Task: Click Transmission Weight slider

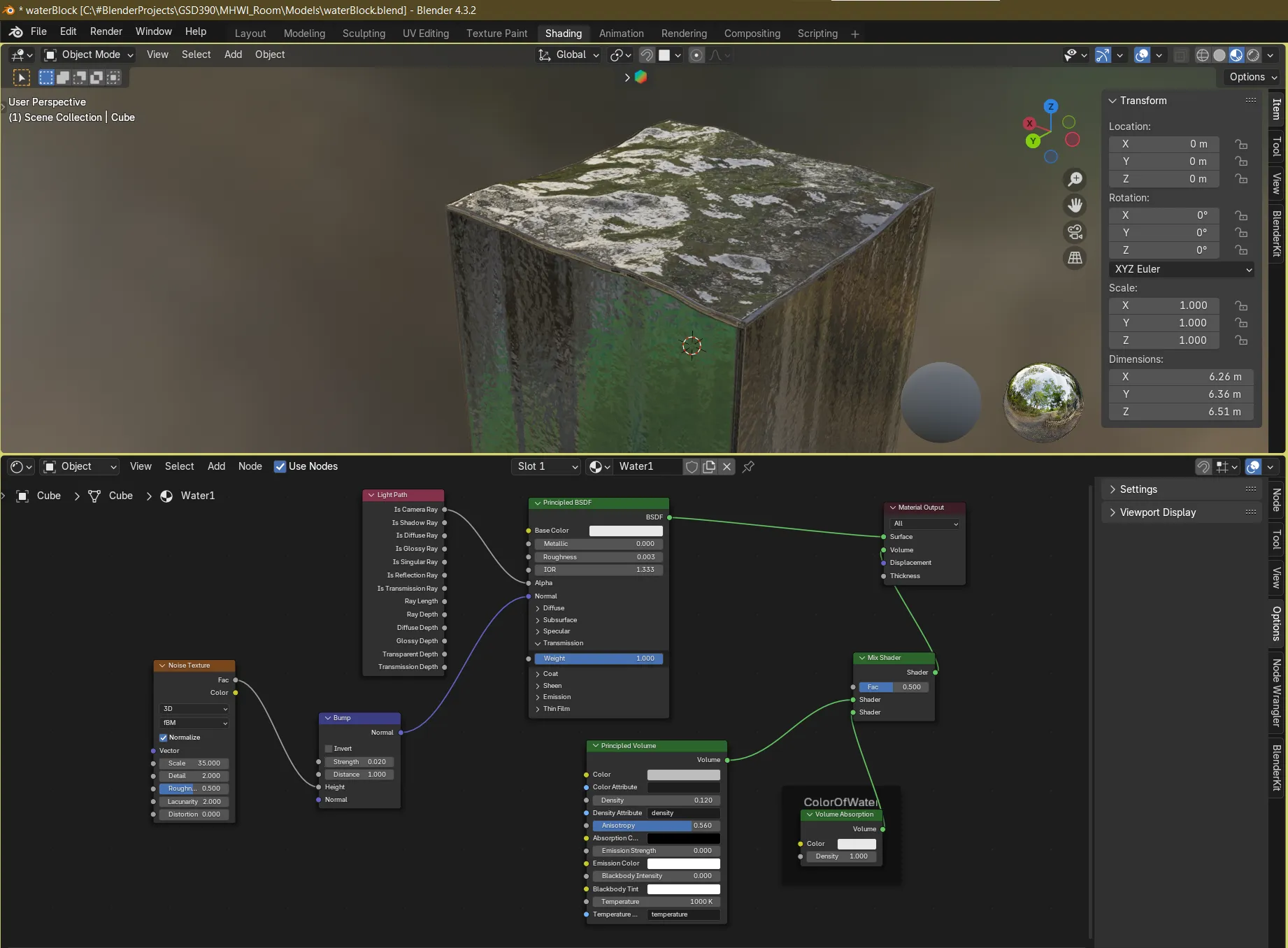Action: [599, 659]
